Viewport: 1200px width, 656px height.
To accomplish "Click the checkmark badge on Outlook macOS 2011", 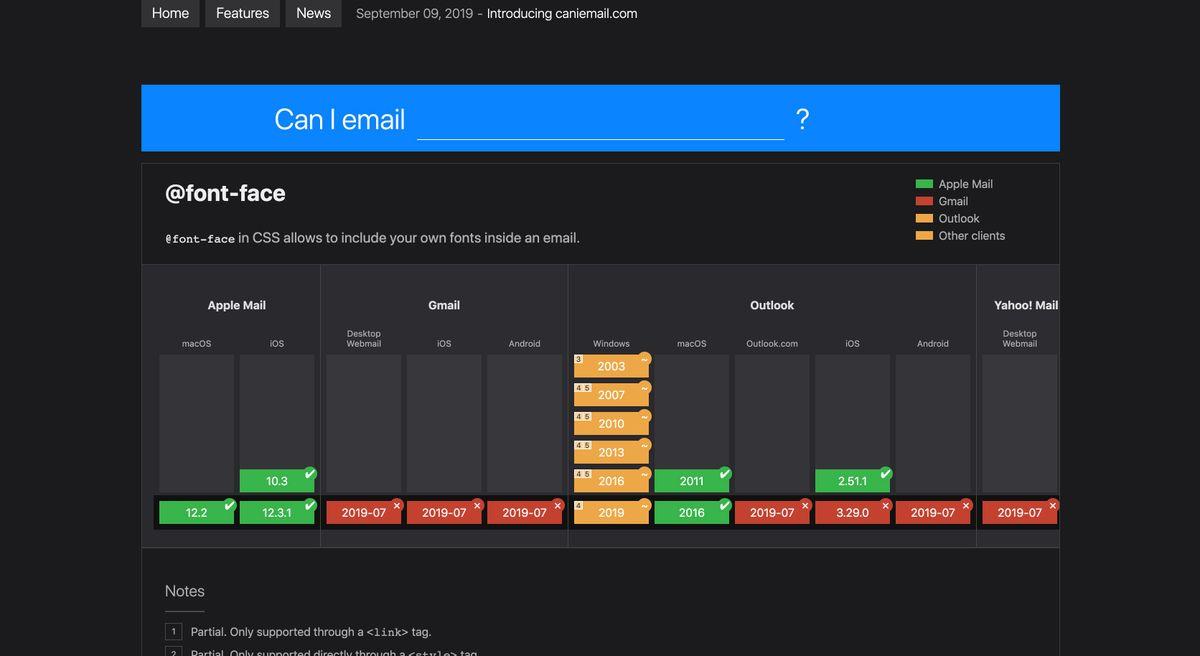I will (x=725, y=474).
